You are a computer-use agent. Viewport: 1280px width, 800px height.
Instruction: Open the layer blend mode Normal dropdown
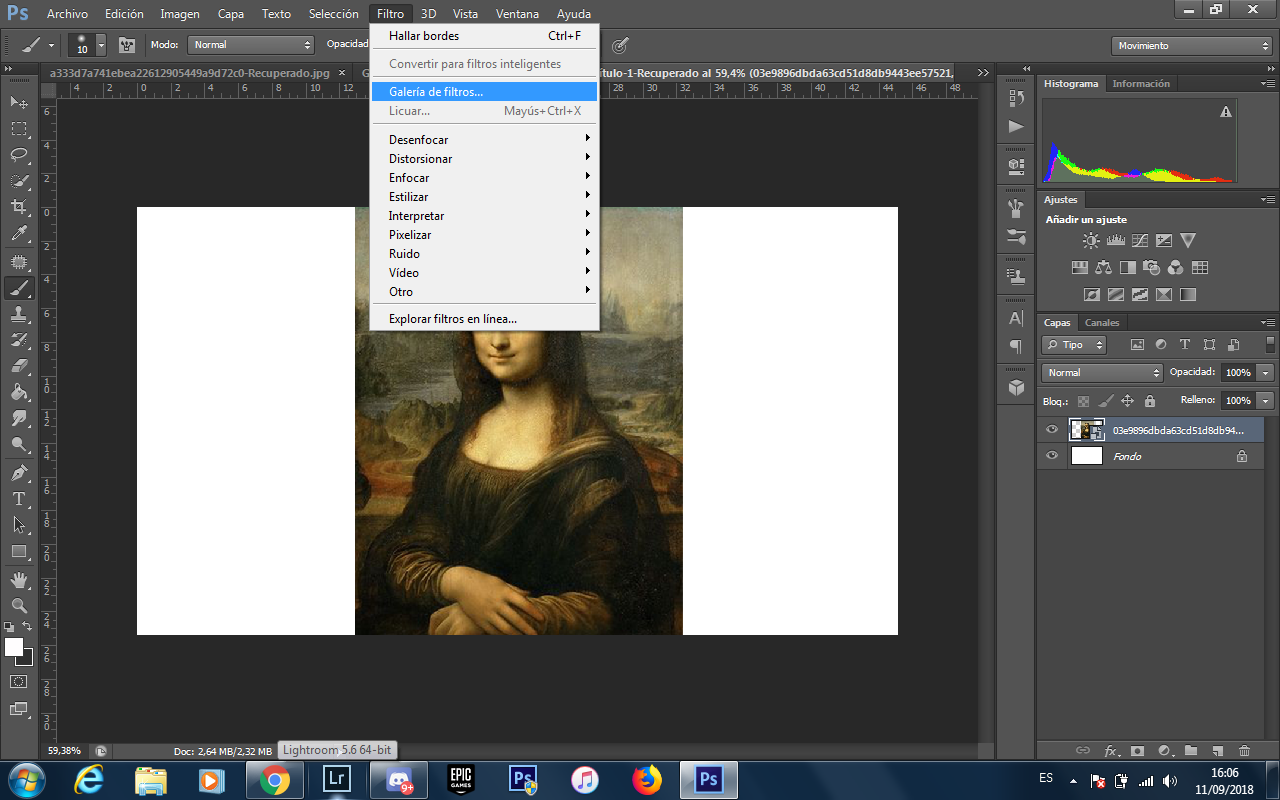(1101, 372)
